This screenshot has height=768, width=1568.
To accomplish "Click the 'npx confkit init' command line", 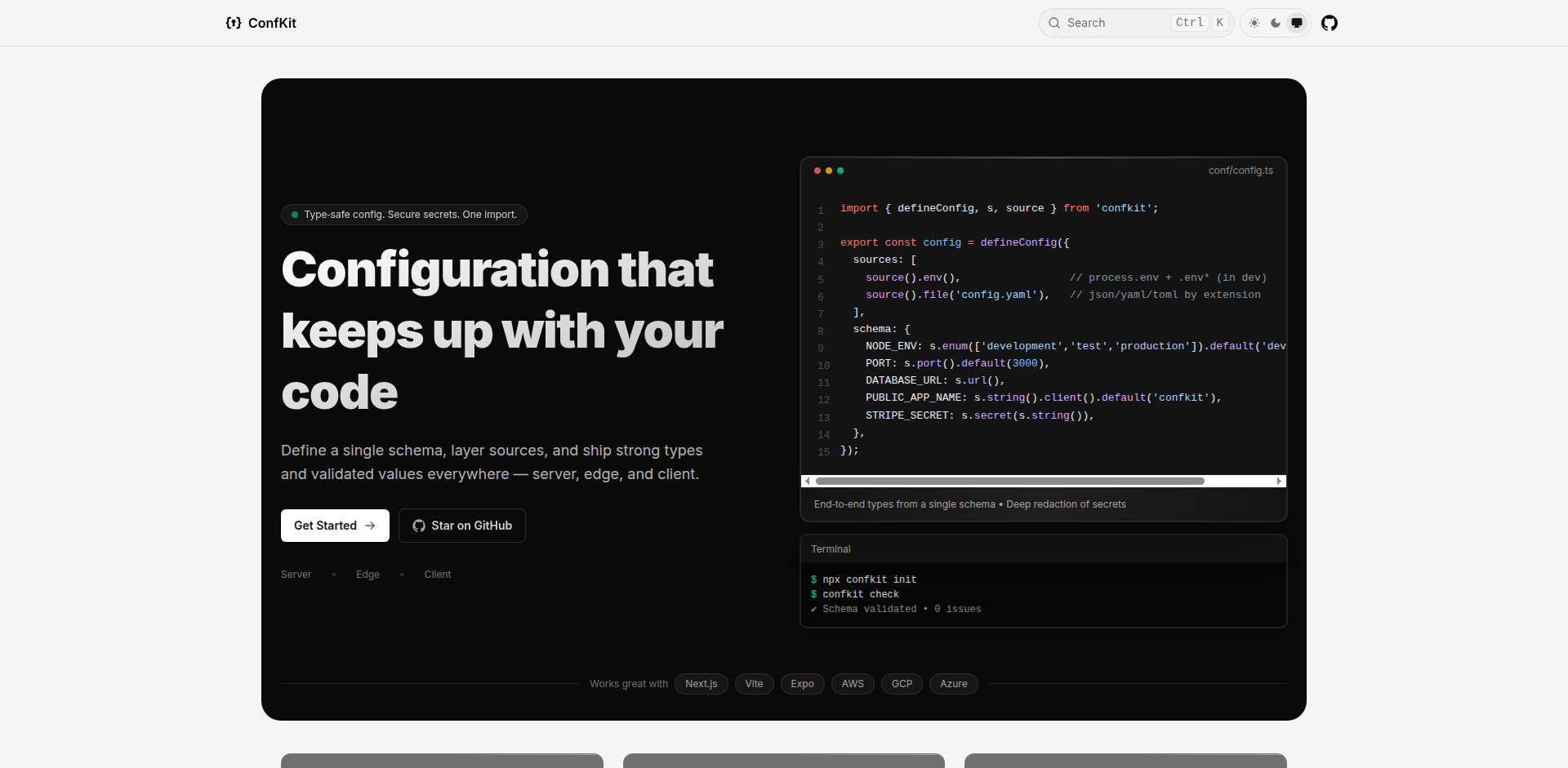I will tap(864, 579).
